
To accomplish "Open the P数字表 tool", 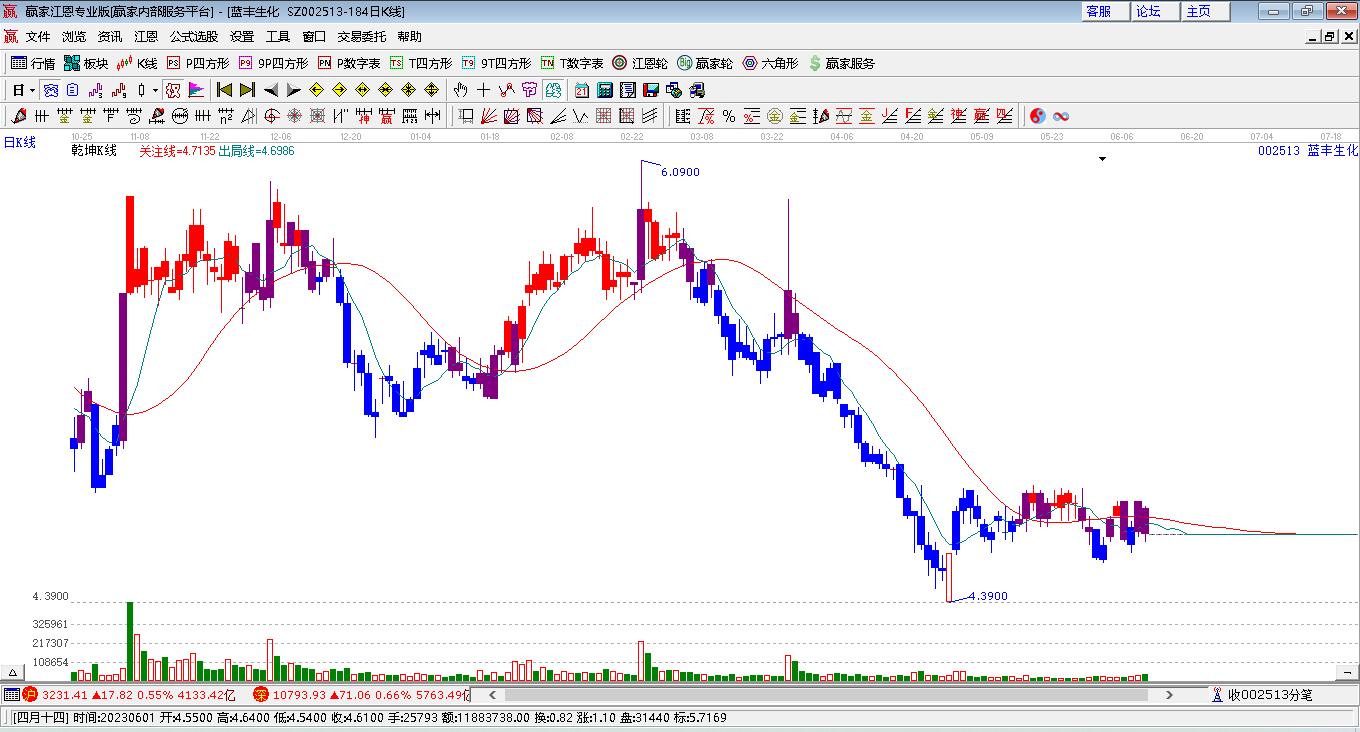I will [349, 63].
